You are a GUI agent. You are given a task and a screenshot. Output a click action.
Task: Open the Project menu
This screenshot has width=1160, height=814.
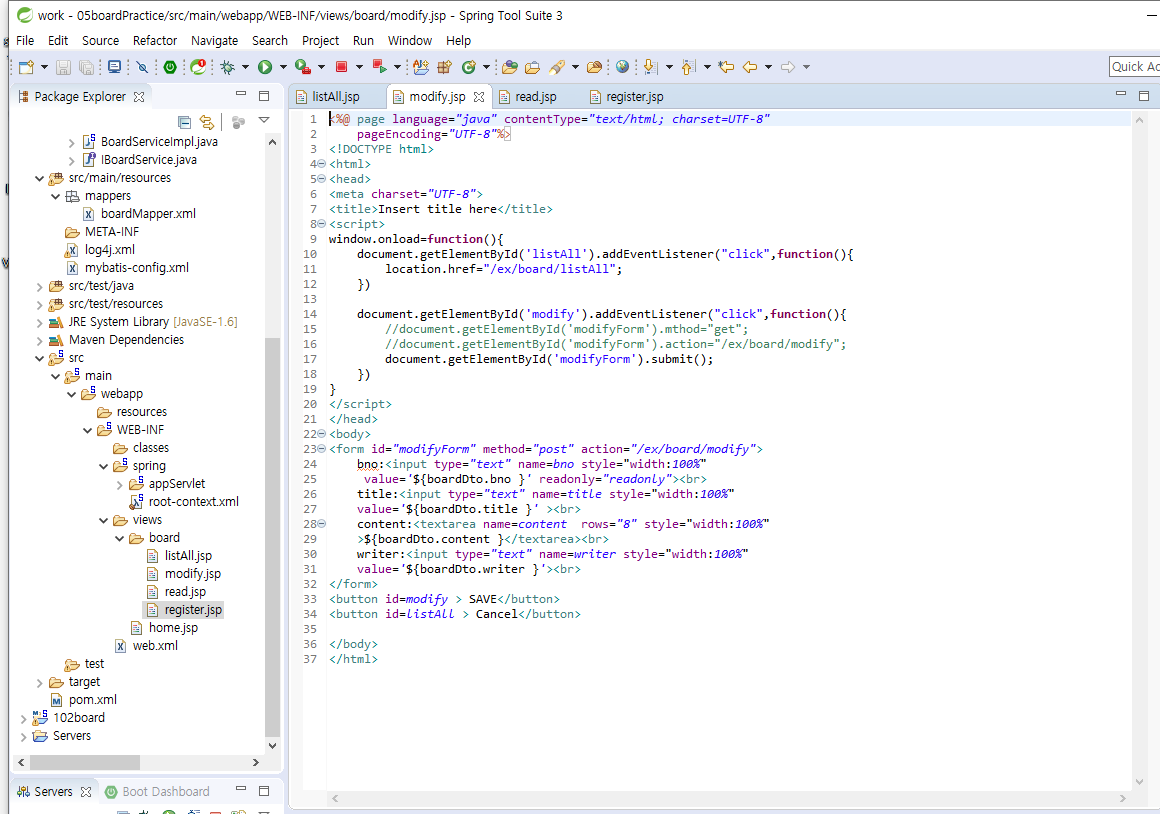coord(320,41)
